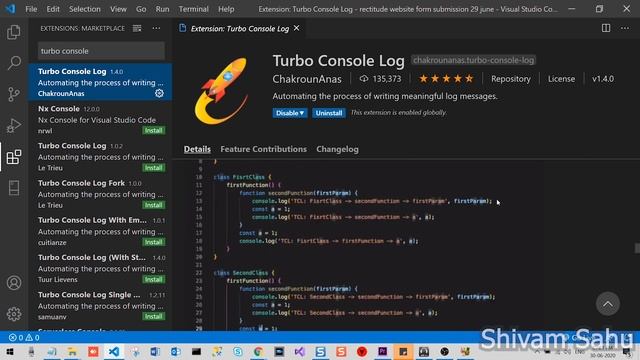This screenshot has height=360, width=640.
Task: Open the Selection menu
Action: 84,9
